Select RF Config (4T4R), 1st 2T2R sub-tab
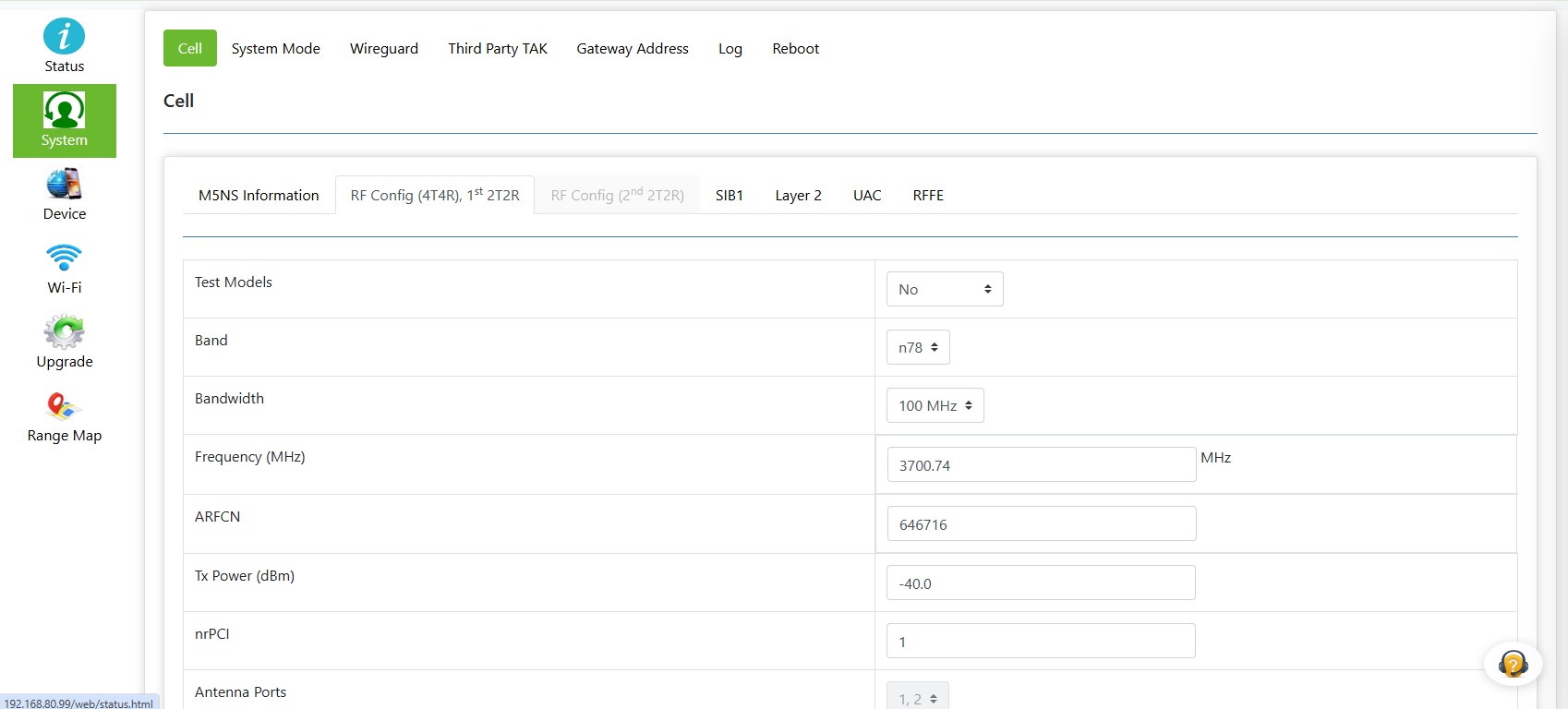1568x709 pixels. (x=435, y=195)
